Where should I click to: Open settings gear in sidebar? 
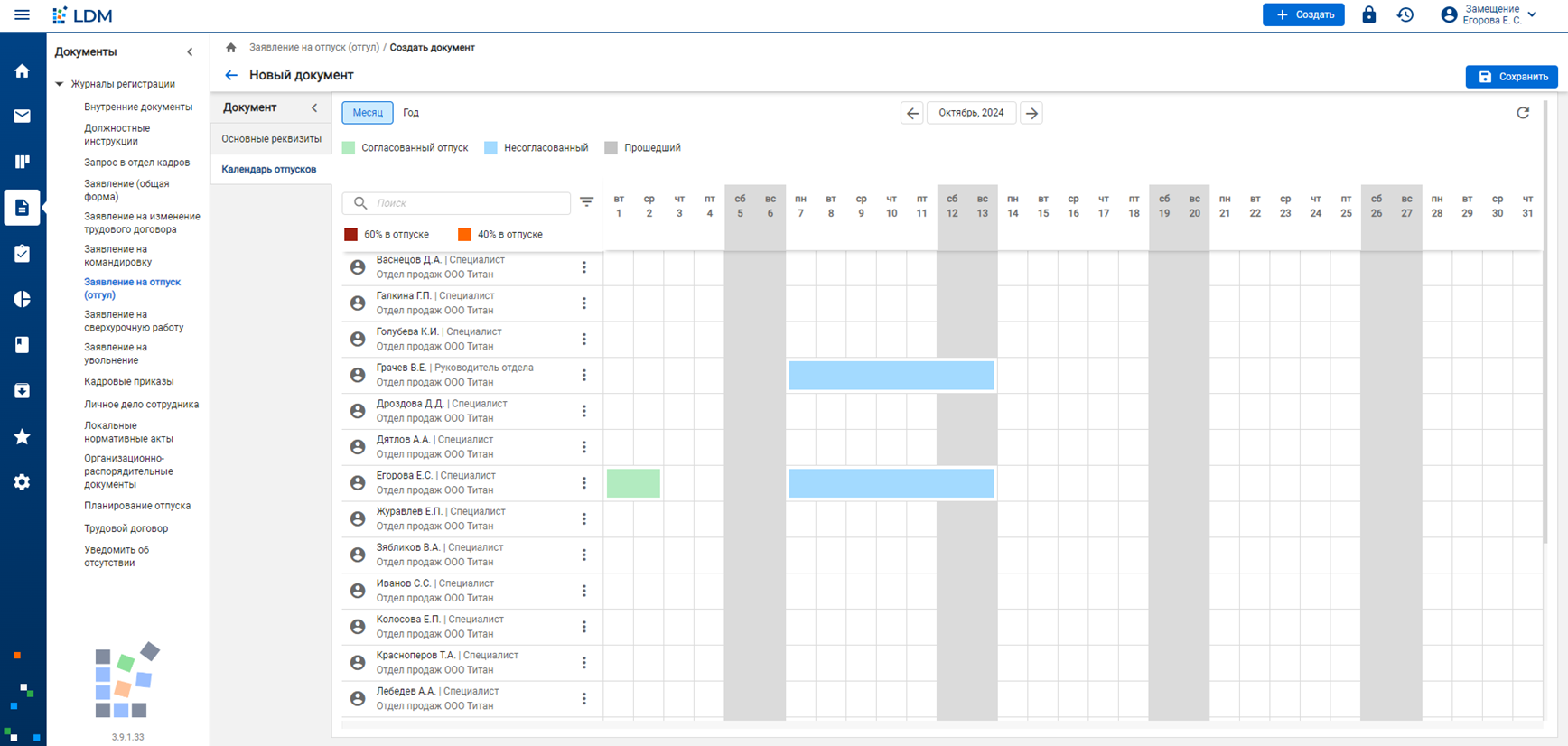point(23,482)
